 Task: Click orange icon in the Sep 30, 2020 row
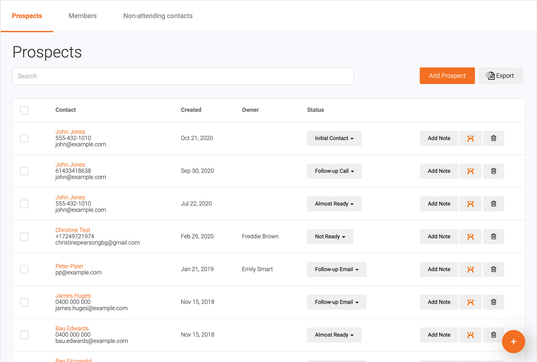click(471, 171)
